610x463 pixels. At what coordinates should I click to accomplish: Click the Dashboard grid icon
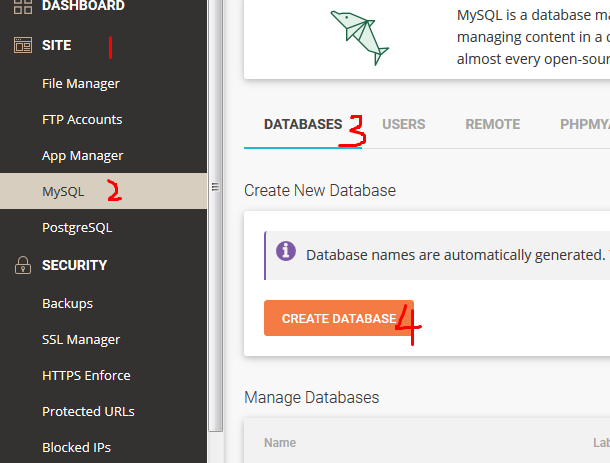click(22, 7)
